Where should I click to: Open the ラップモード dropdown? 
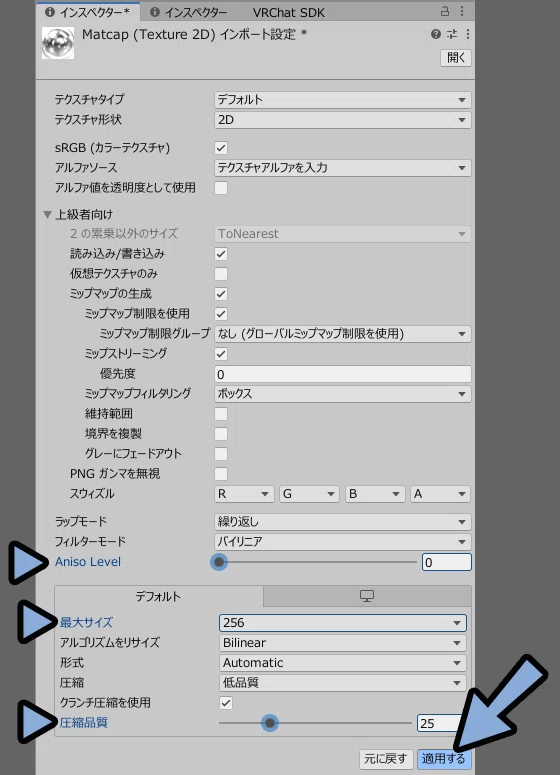click(x=343, y=521)
